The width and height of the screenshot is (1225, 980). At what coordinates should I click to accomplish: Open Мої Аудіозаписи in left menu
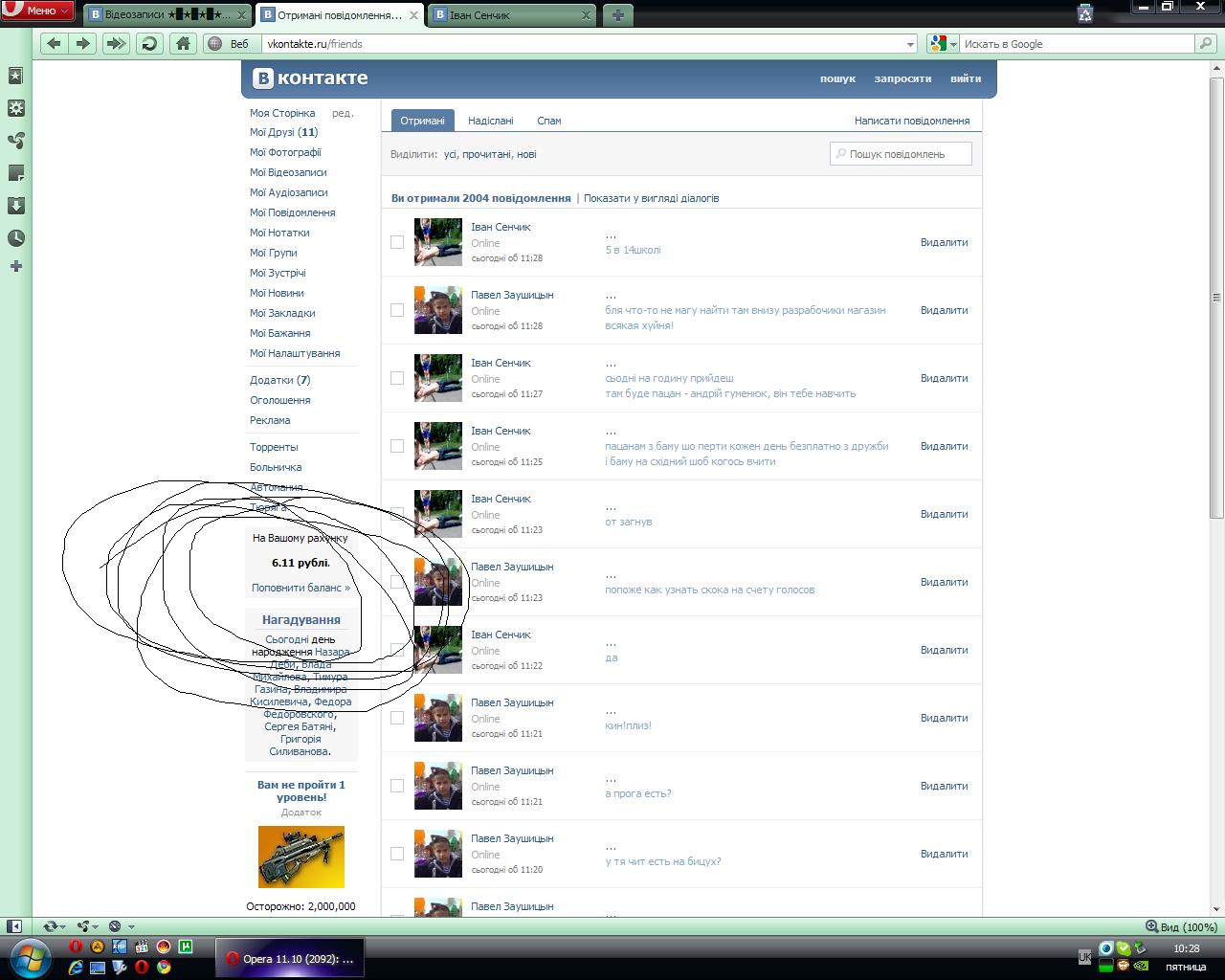pyautogui.click(x=289, y=192)
